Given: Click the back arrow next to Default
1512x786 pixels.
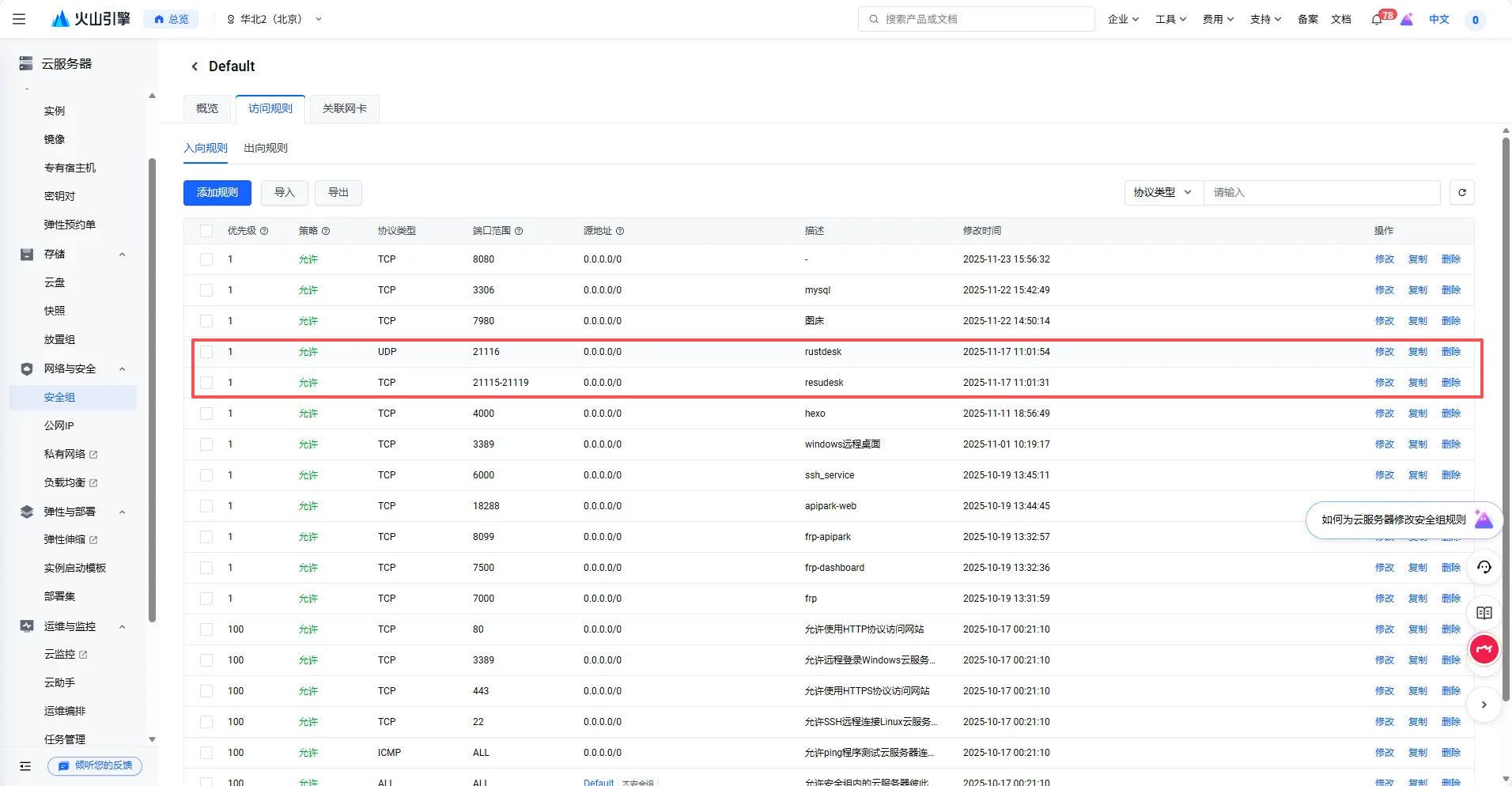Looking at the screenshot, I should (195, 66).
